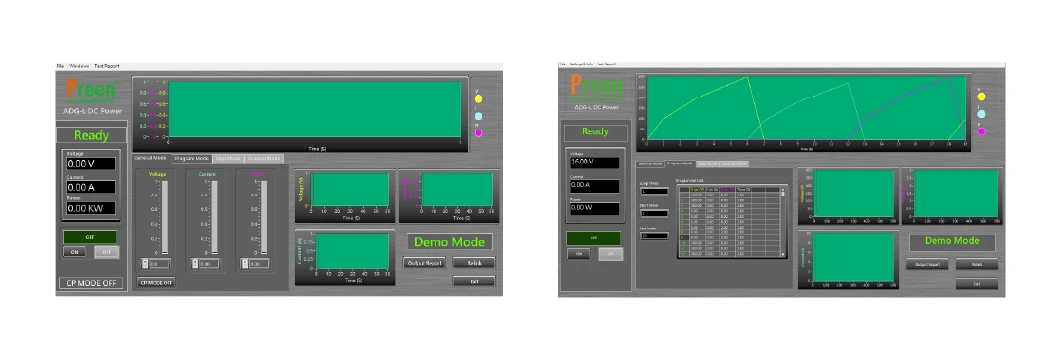Viewport: 1061px width, 360px height.
Task: Click Start Index field in right window
Action: tap(654, 213)
